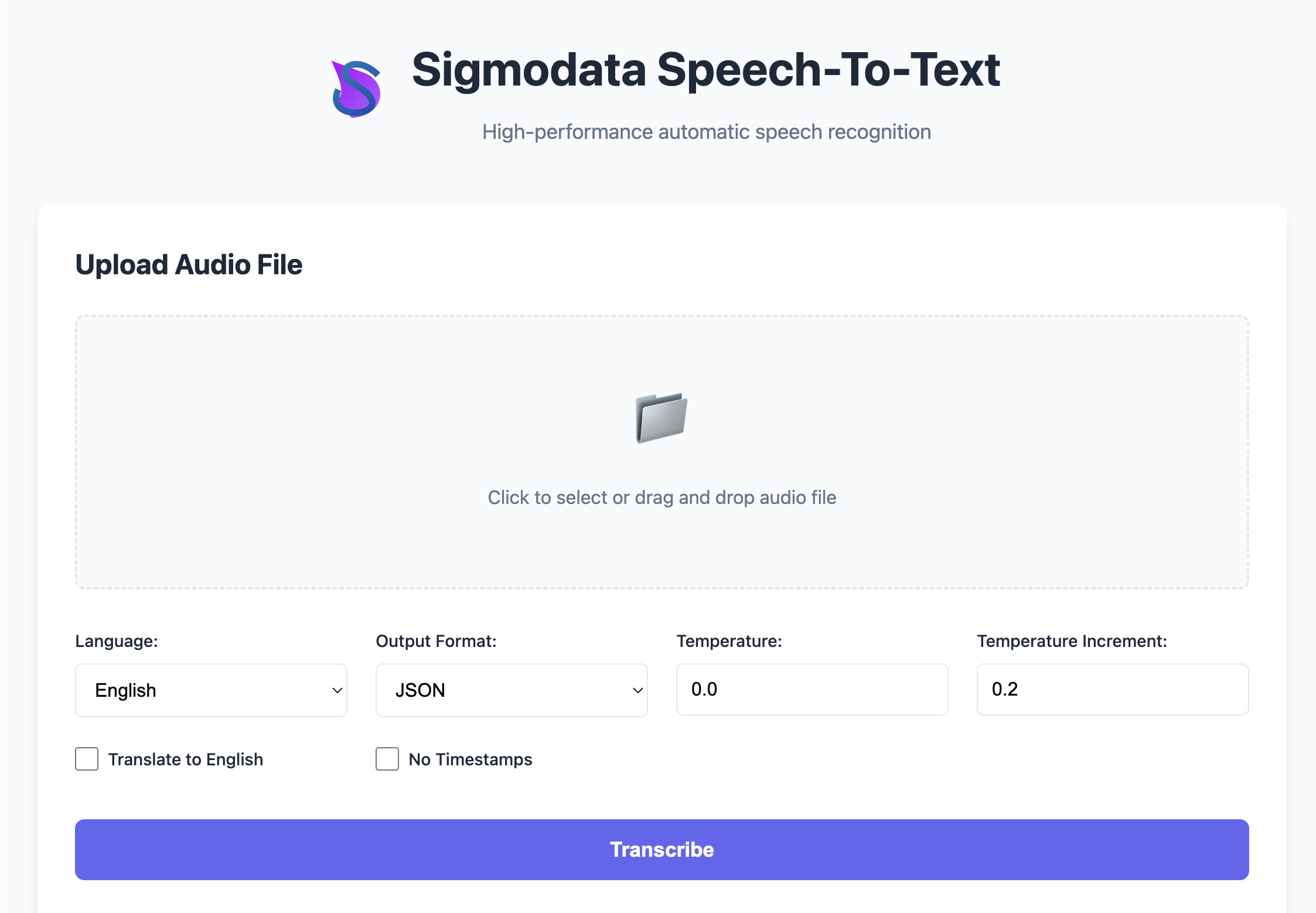Expand the Output Format JSON dropdown
Viewport: 1316px width, 913px height.
point(511,690)
